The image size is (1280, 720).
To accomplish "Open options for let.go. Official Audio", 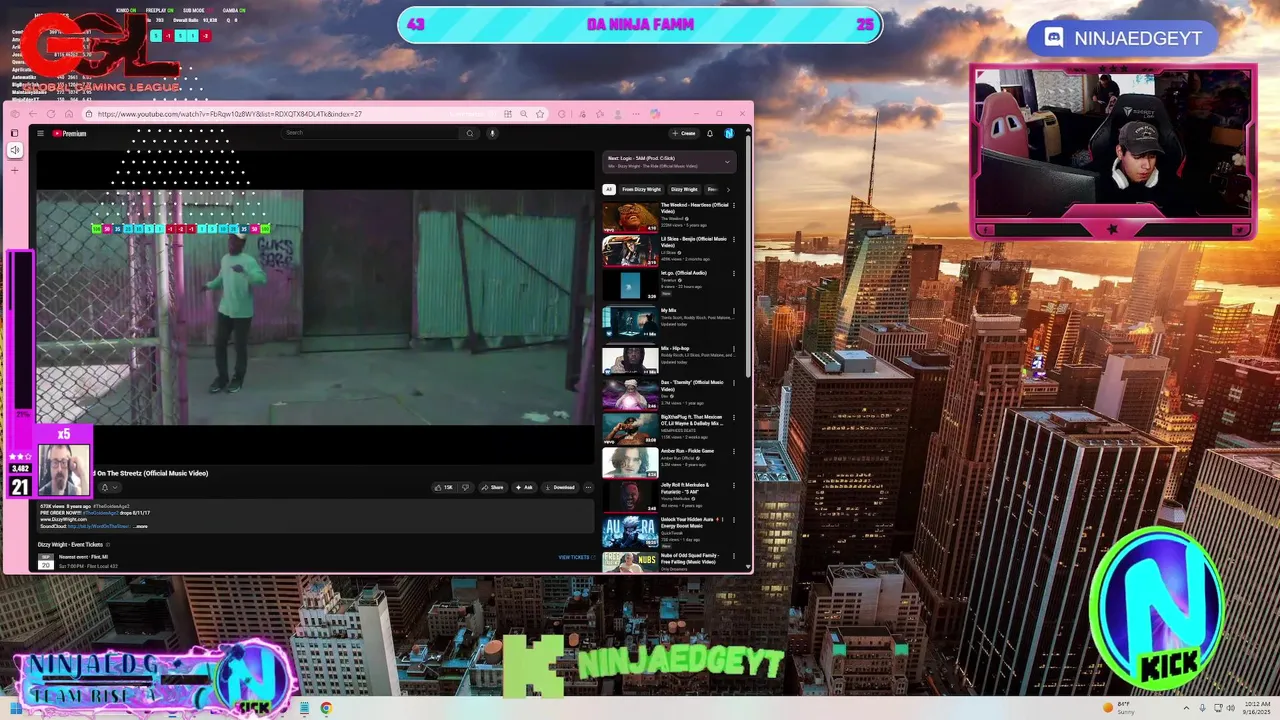I will point(734,273).
